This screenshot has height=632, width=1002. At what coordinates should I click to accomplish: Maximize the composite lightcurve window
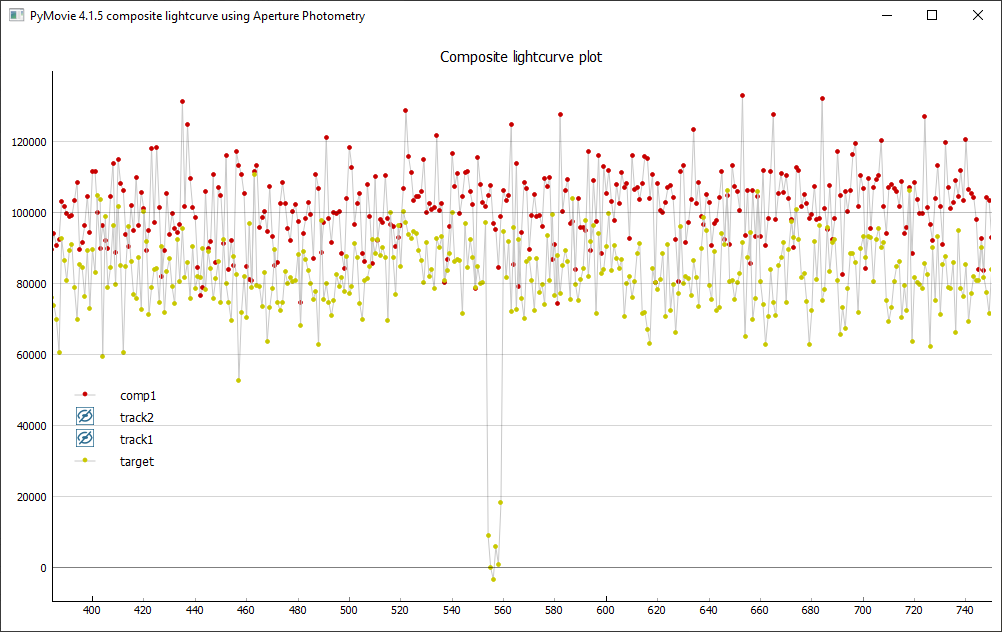933,16
